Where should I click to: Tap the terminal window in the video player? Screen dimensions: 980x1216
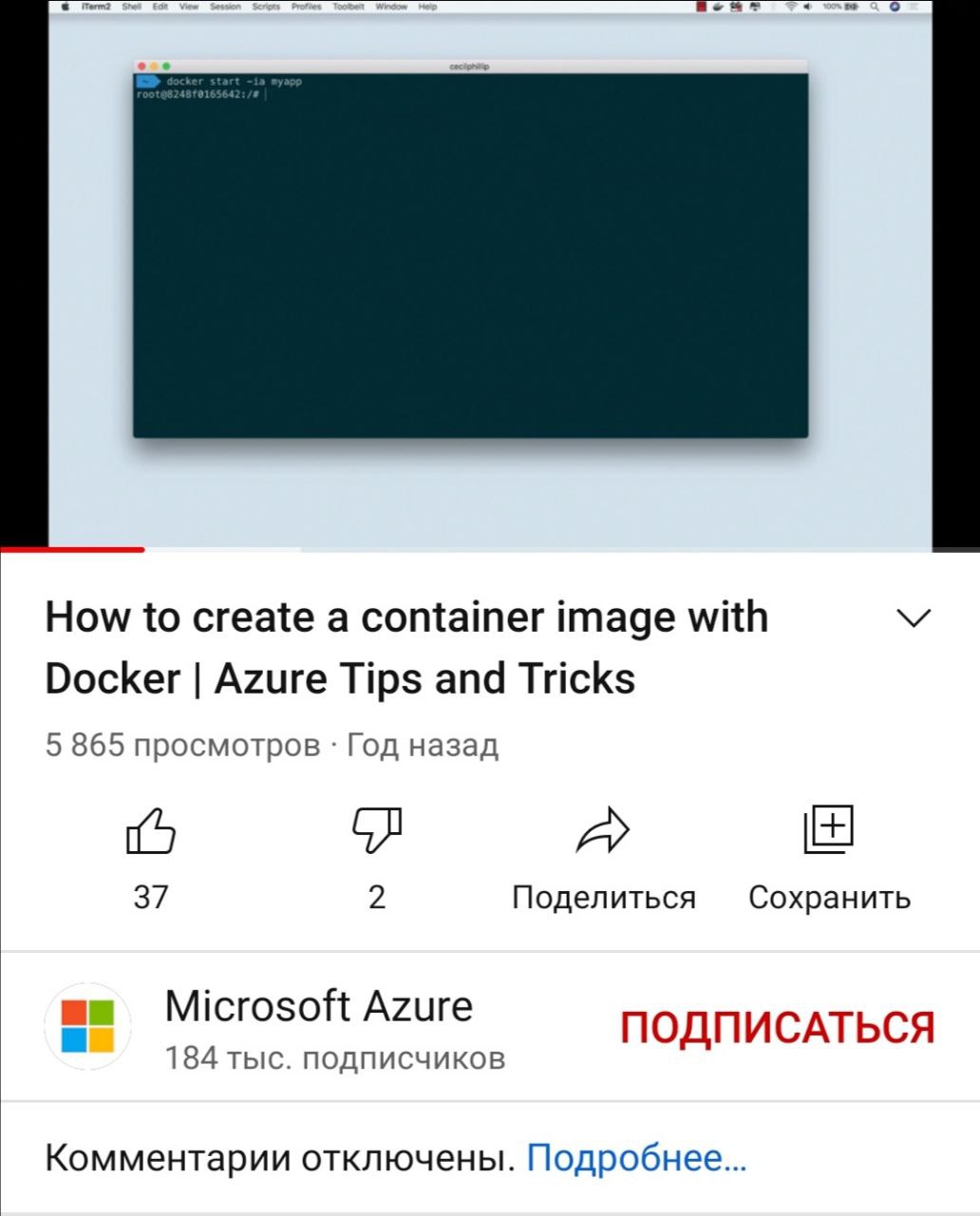470,249
